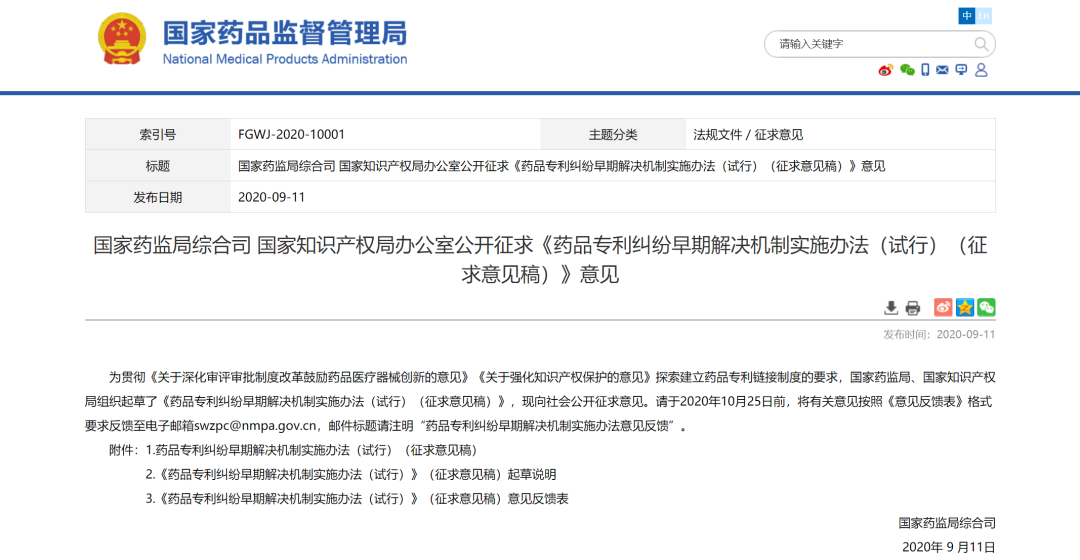This screenshot has height=560, width=1080.
Task: Print the page with printer icon
Action: pyautogui.click(x=913, y=308)
